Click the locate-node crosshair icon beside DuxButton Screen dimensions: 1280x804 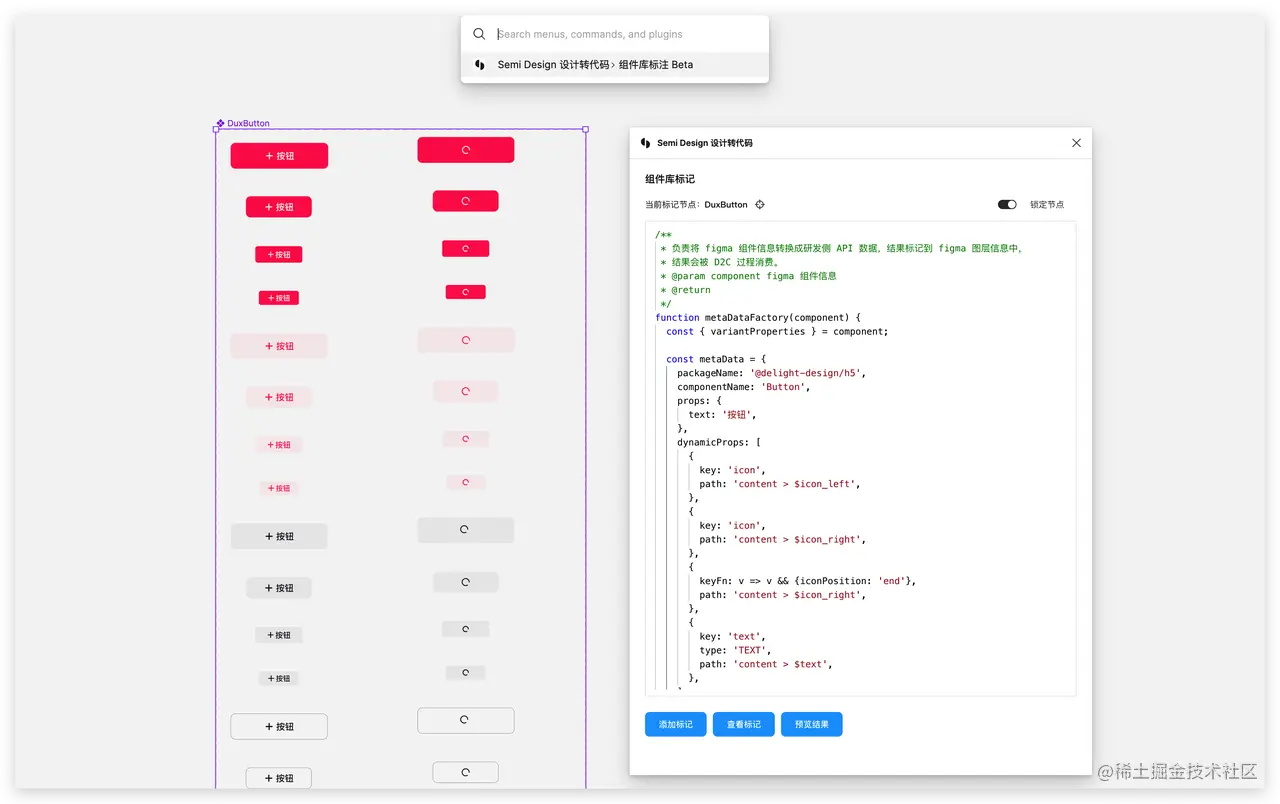click(x=760, y=205)
